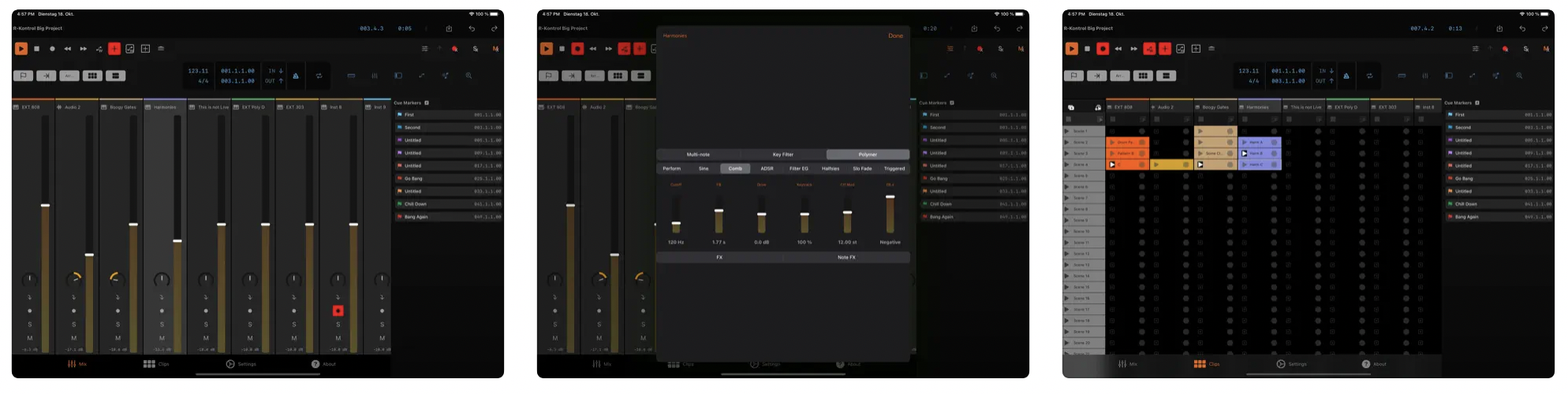The height and width of the screenshot is (394, 1568).
Task: Stop the transport in the right screenshot
Action: 1087,49
